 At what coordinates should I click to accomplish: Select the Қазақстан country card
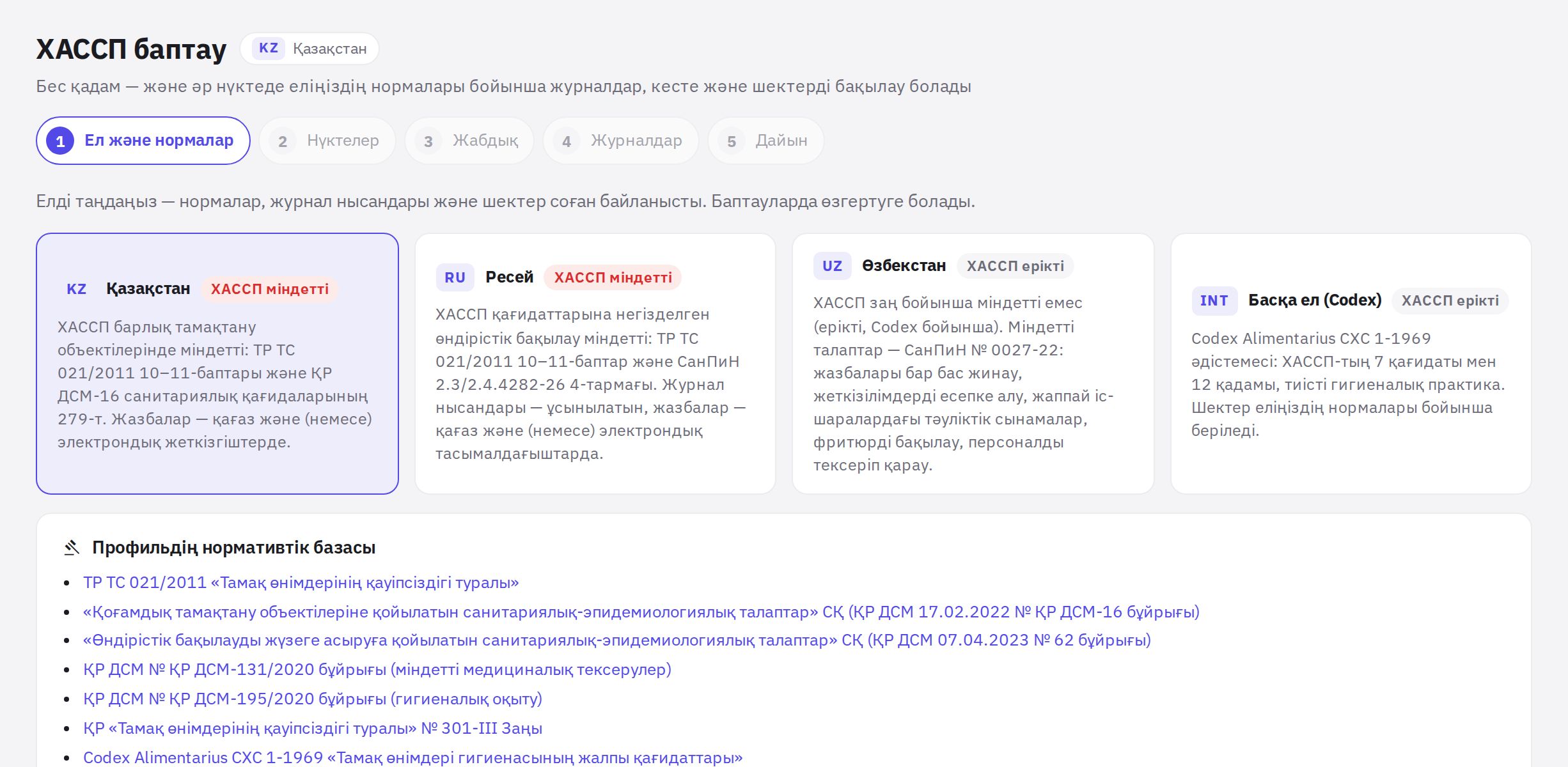coord(217,364)
